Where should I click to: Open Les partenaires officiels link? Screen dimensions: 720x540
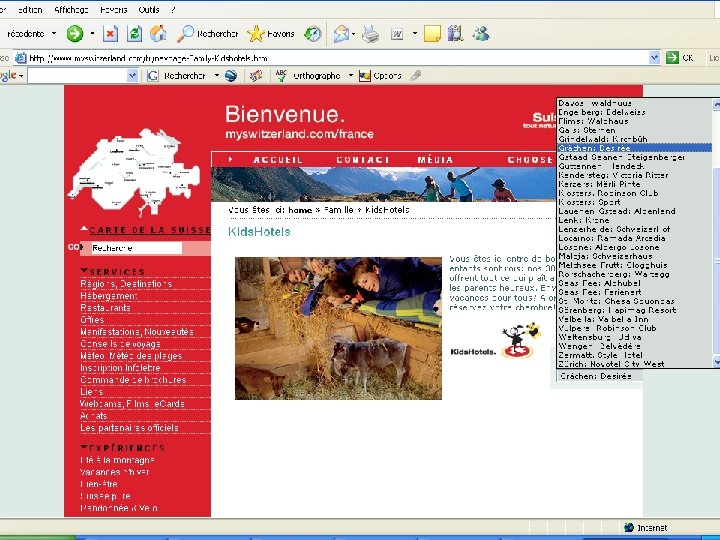pos(129,428)
